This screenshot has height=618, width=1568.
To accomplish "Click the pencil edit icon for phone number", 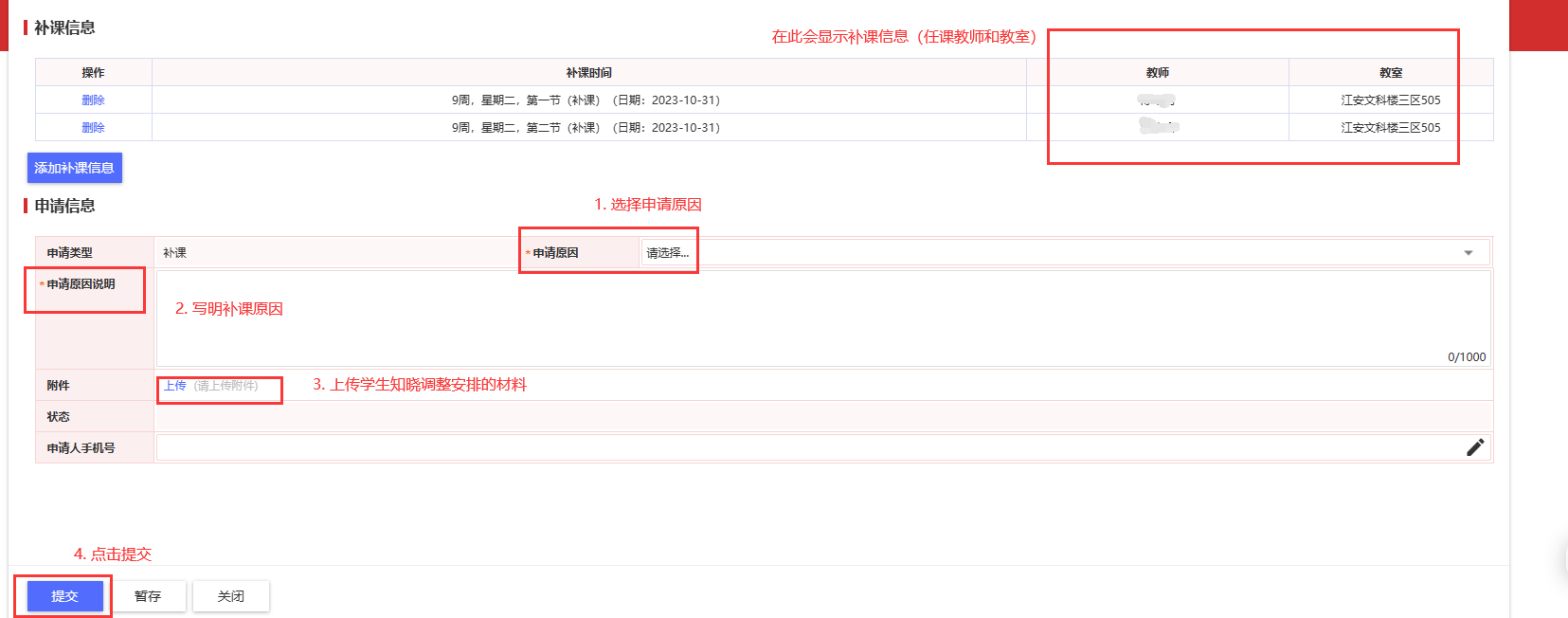I will coord(1474,447).
